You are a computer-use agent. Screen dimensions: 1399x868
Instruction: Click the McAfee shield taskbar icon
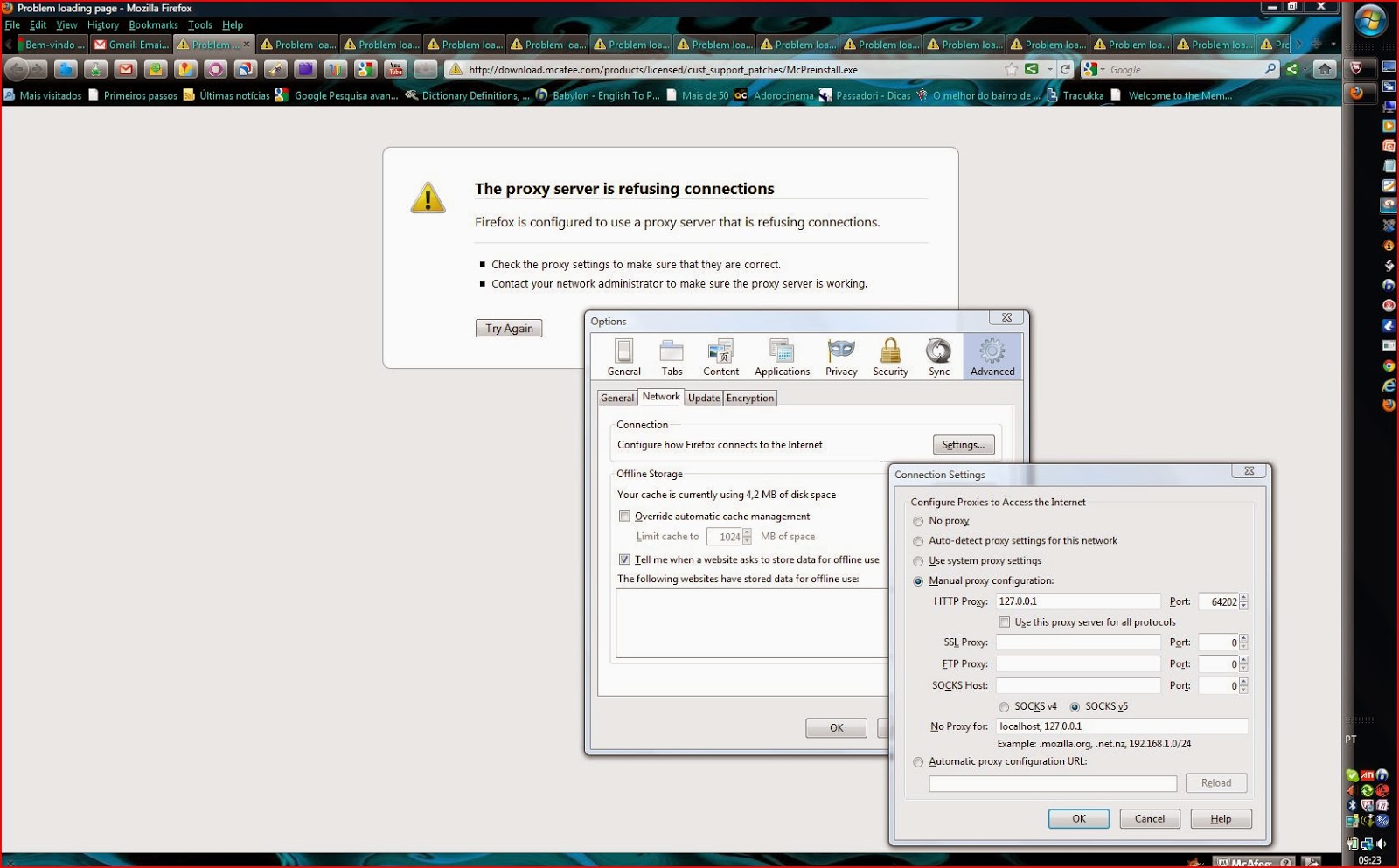tap(1356, 68)
